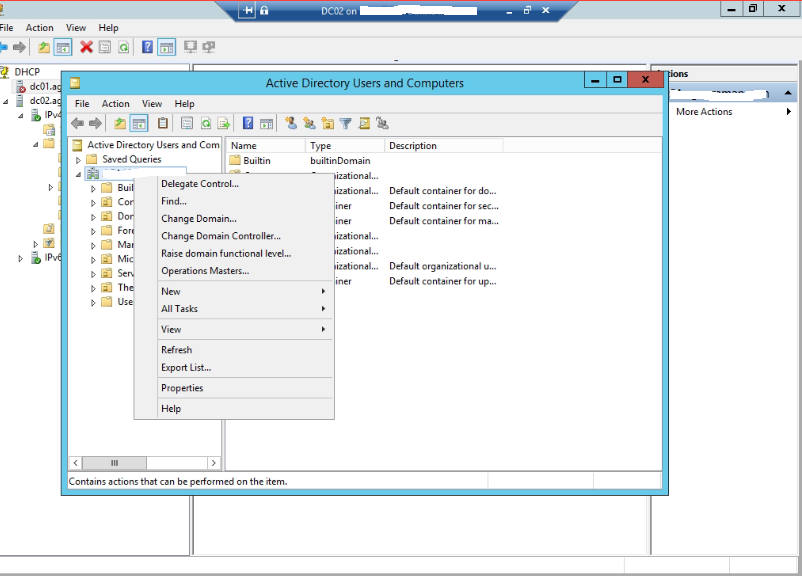Open the View menu of the DHCP window
The height and width of the screenshot is (576, 802).
click(76, 28)
